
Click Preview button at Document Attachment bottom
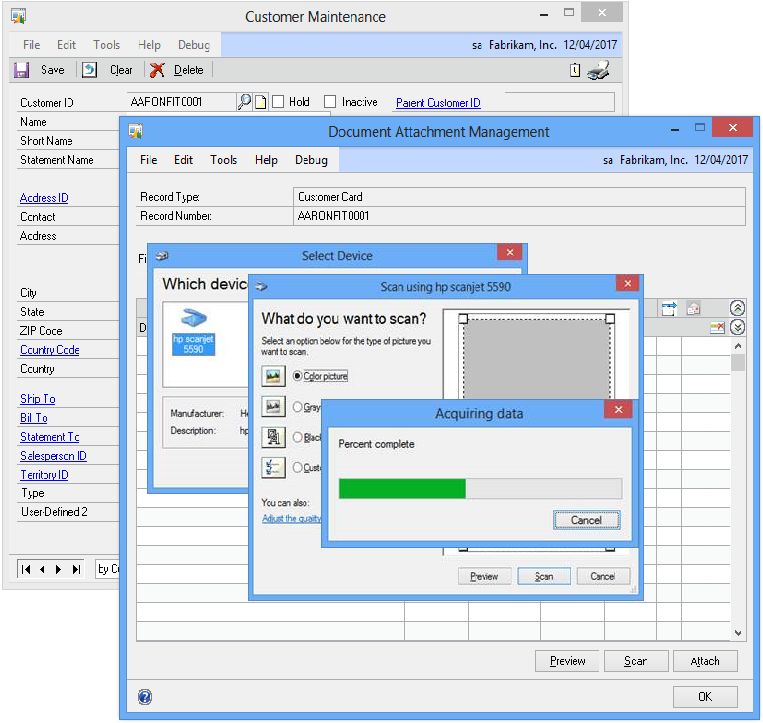click(567, 661)
